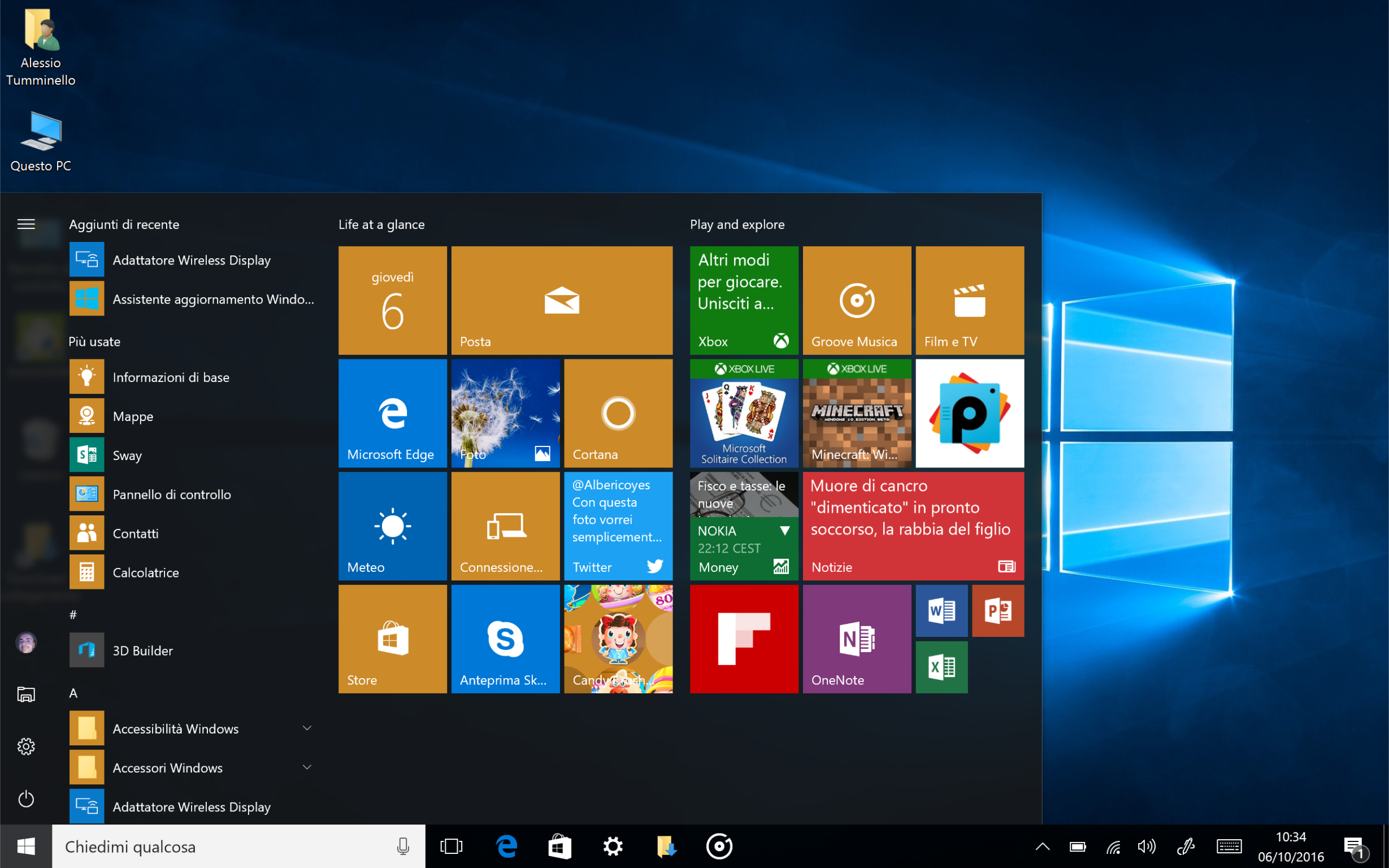Open Candy Crush tile
The width and height of the screenshot is (1389, 868).
[x=618, y=639]
